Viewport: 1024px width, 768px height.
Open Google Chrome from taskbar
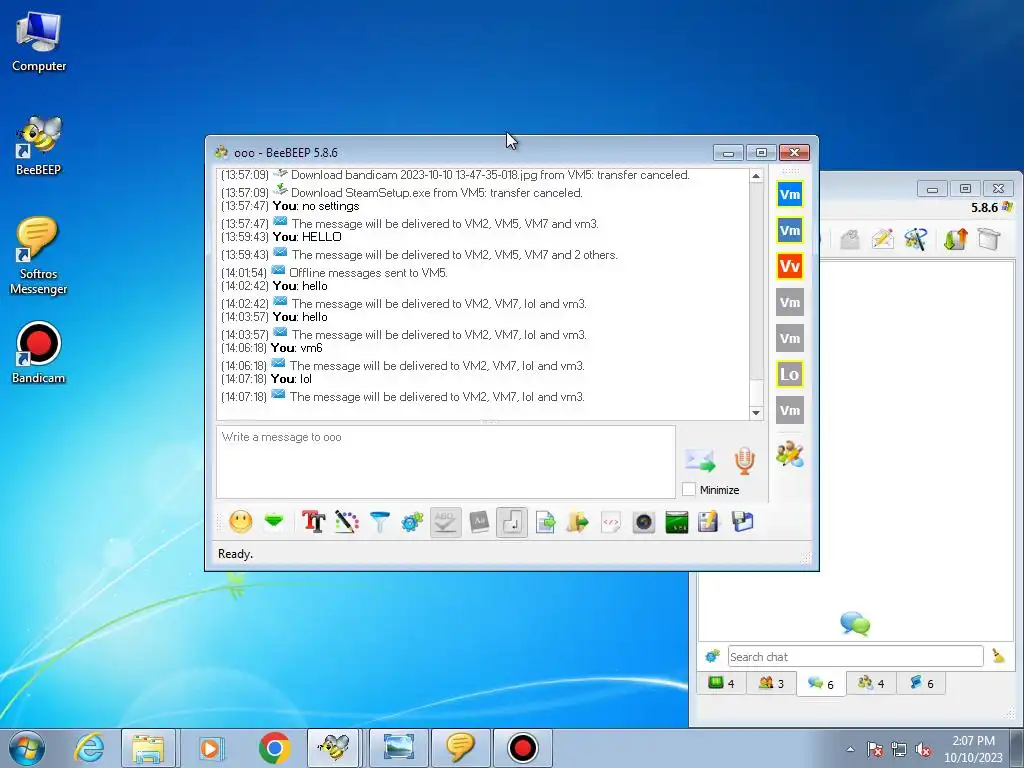click(274, 748)
